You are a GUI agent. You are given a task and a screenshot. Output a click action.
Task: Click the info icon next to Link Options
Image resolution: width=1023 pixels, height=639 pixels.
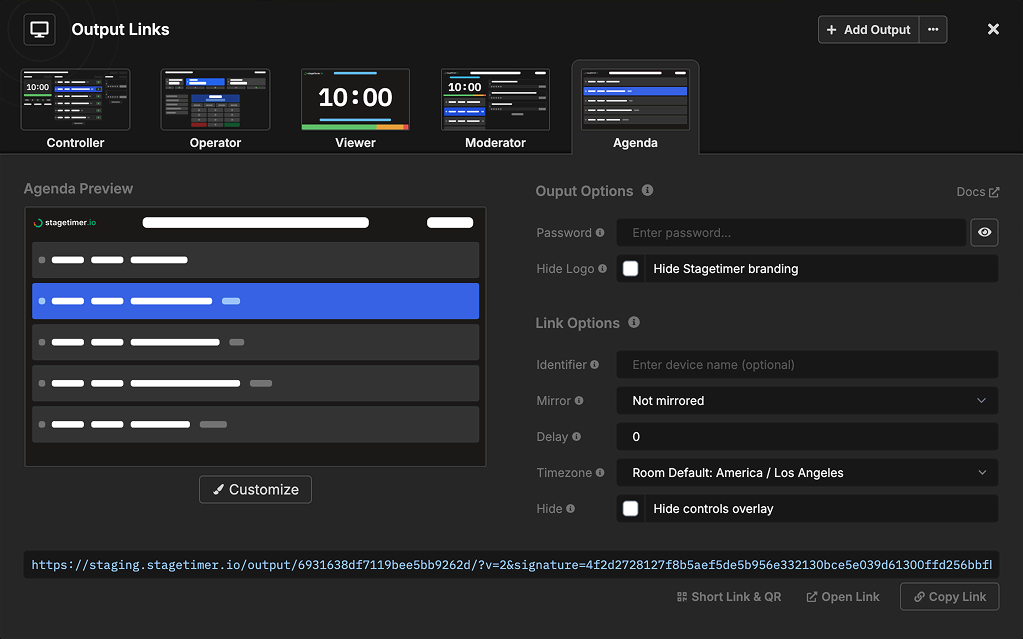[x=634, y=323]
